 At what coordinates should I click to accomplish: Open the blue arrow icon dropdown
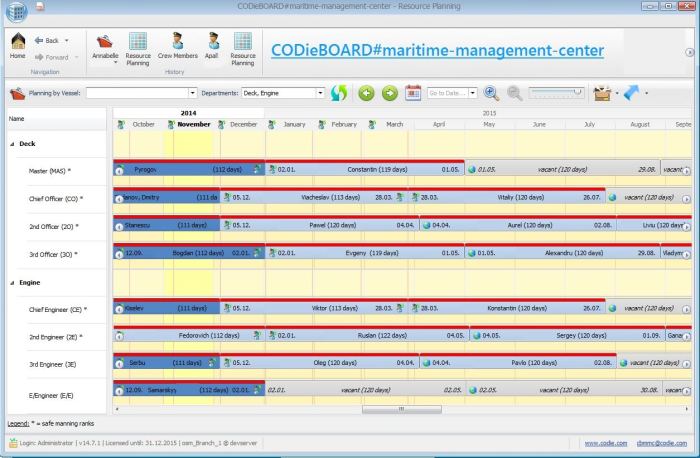click(x=646, y=93)
